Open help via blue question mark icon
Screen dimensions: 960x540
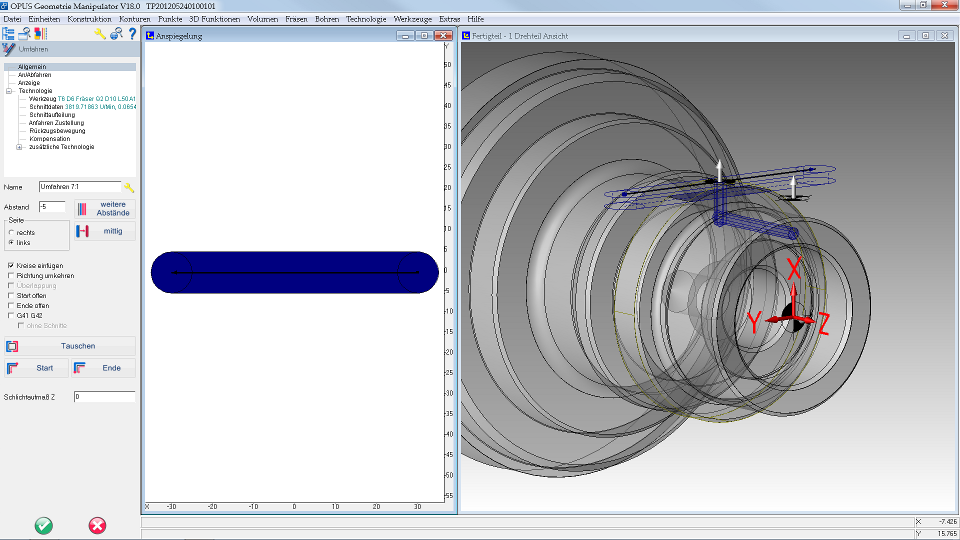(132, 34)
